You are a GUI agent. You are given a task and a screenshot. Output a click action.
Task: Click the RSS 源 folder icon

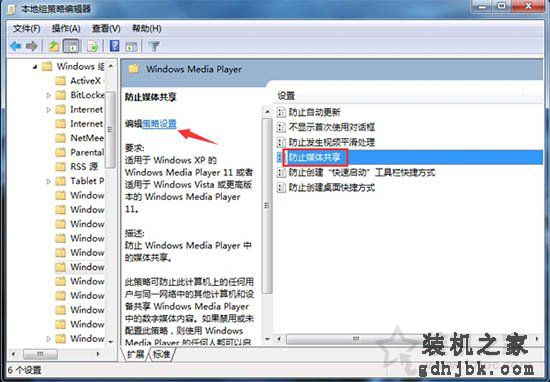[61, 167]
